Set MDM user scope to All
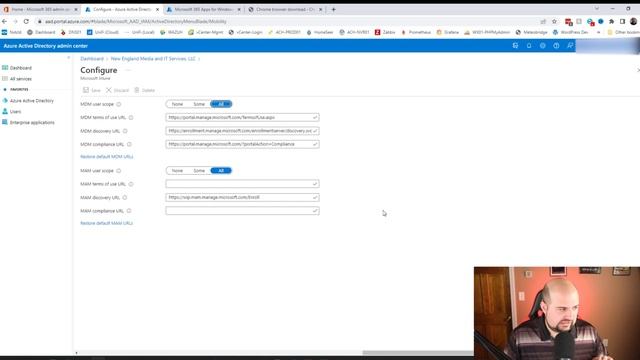Viewport: 640px width, 360px height. 221,104
